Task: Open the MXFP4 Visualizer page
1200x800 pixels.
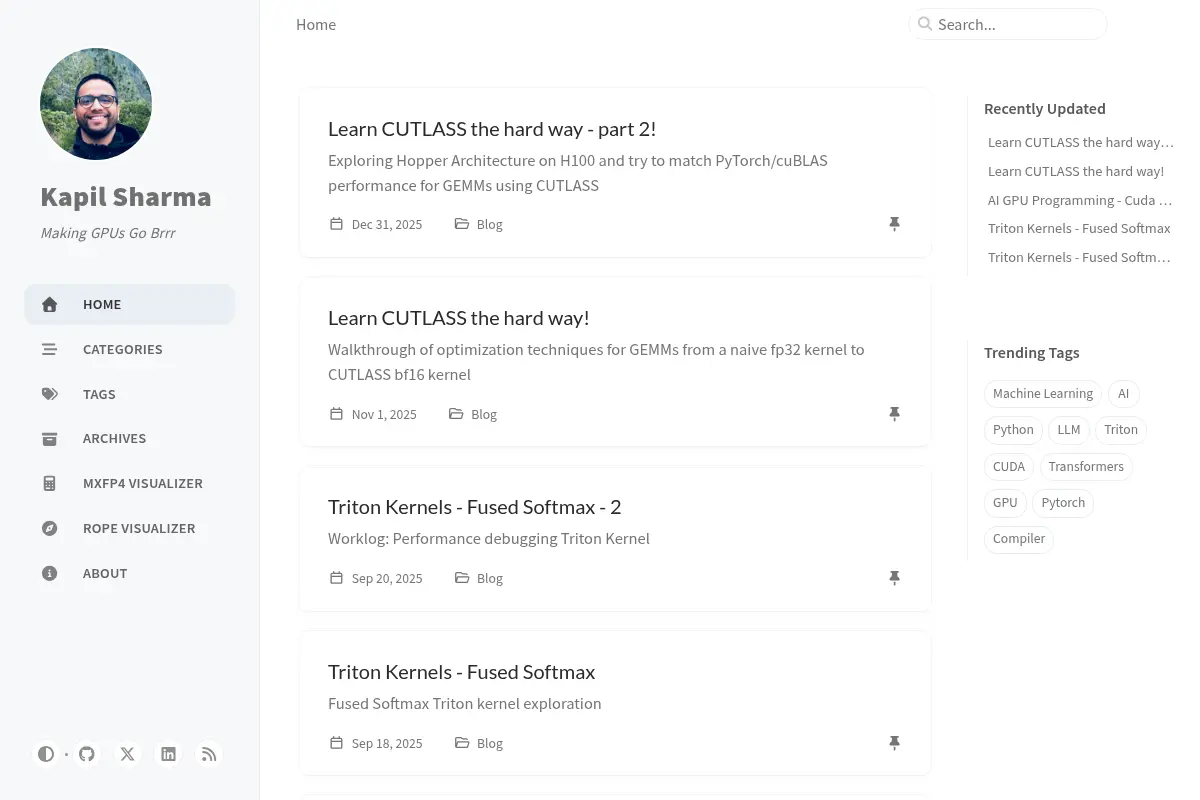Action: pyautogui.click(x=130, y=483)
